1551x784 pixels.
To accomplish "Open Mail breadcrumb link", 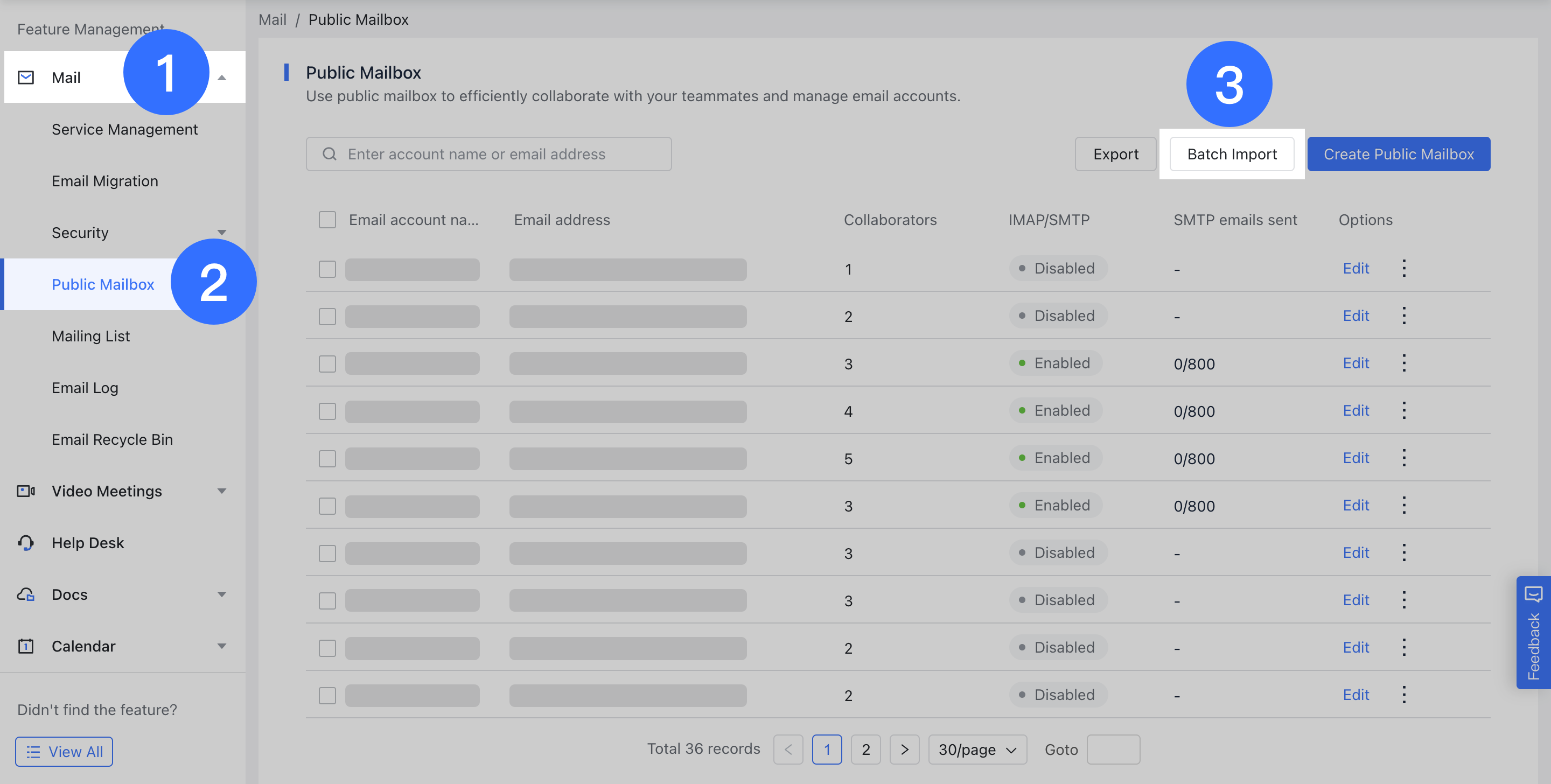I will click(272, 19).
